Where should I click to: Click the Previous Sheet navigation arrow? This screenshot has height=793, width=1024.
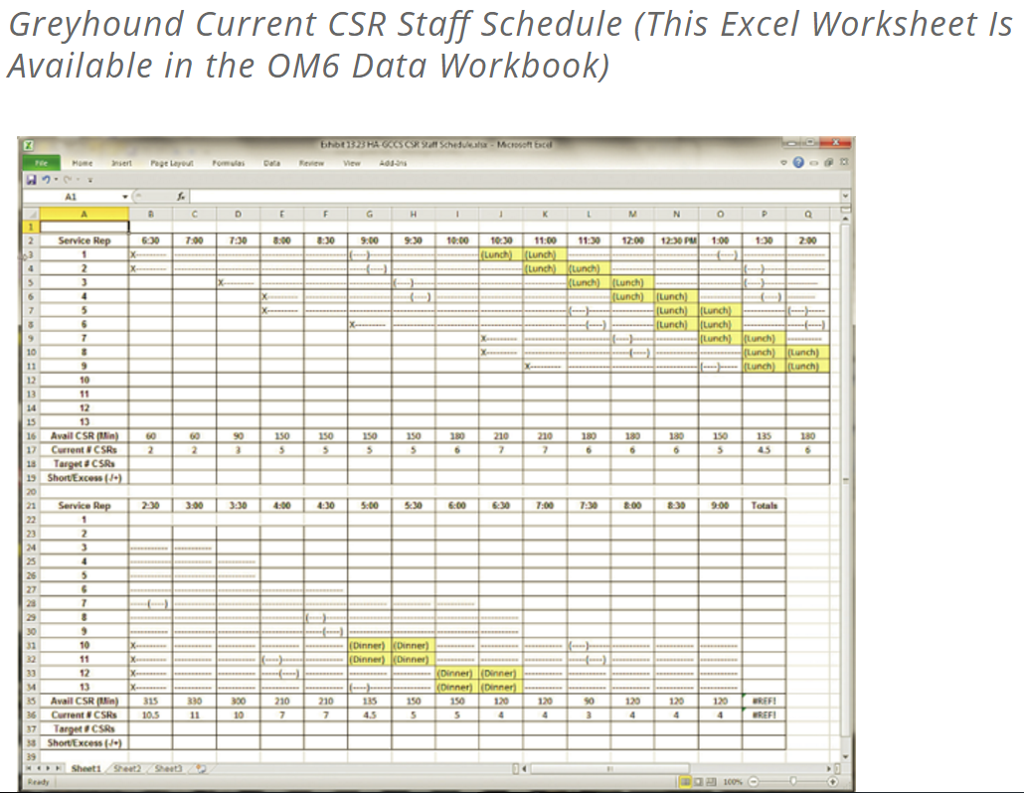39,768
